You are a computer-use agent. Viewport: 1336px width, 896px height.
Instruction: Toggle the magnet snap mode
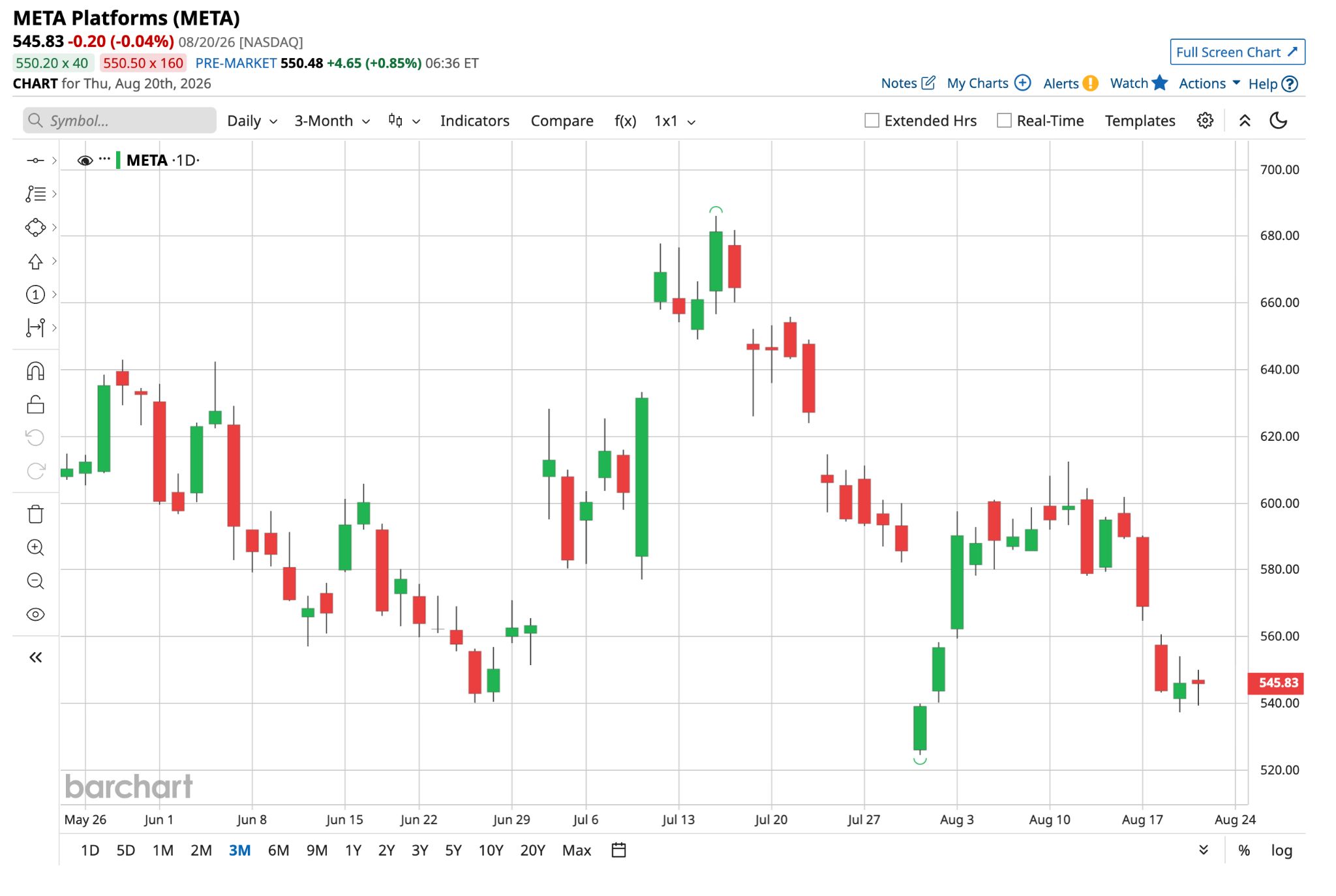pyautogui.click(x=35, y=371)
